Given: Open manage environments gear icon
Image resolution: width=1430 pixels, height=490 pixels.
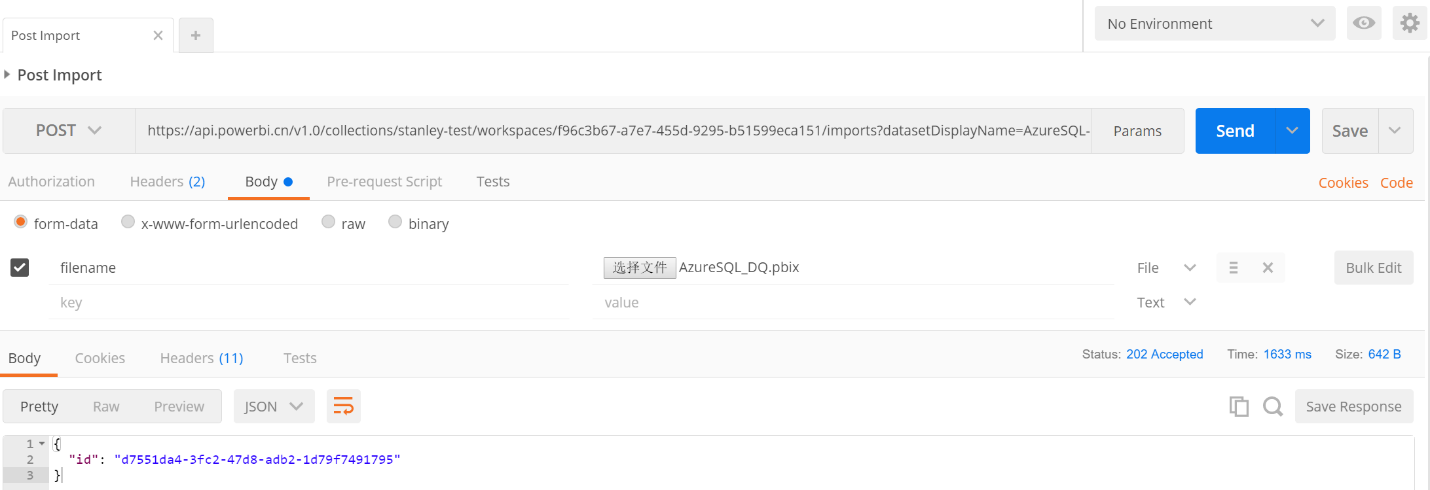Looking at the screenshot, I should pos(1410,23).
